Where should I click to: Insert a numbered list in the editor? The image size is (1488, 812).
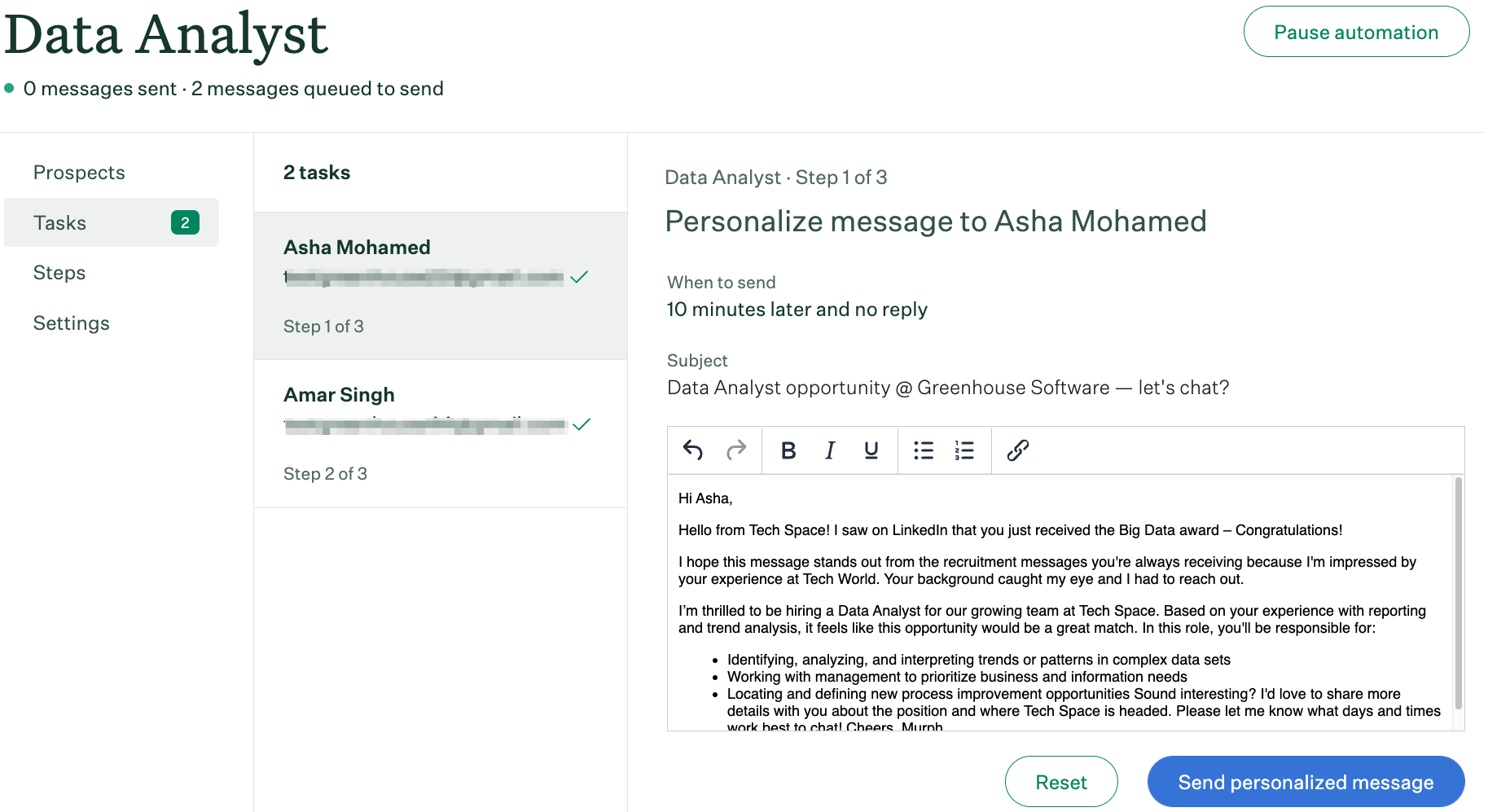click(x=963, y=450)
